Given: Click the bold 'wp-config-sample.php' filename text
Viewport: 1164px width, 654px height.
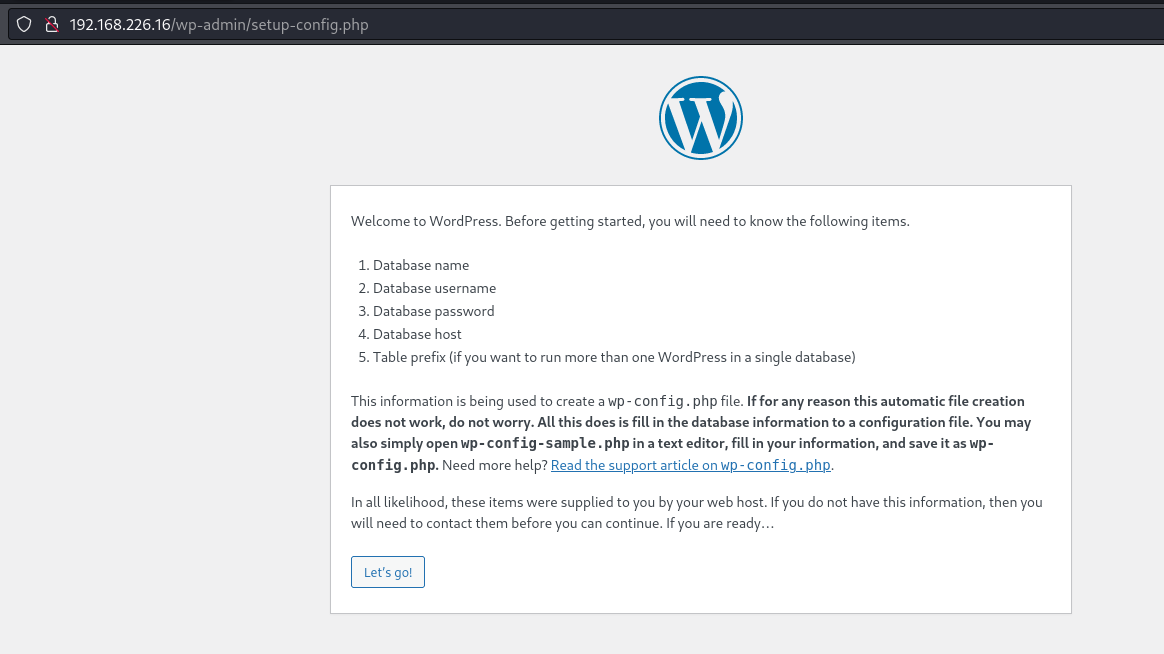Looking at the screenshot, I should (545, 443).
